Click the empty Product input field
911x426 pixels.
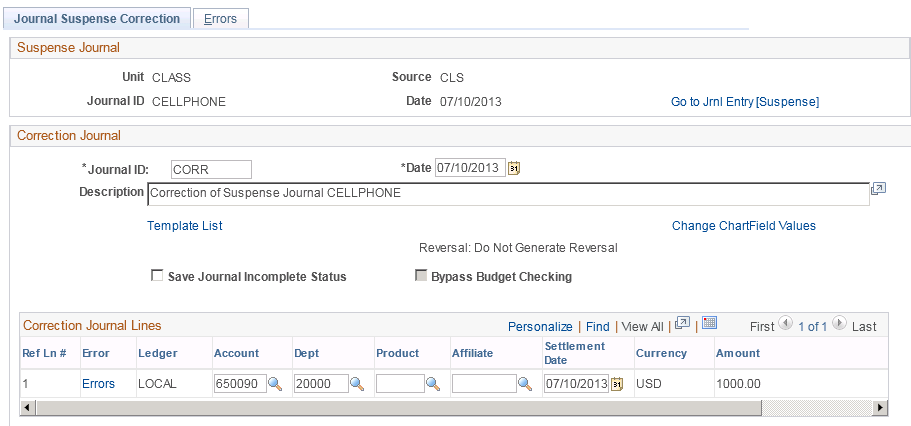click(400, 384)
